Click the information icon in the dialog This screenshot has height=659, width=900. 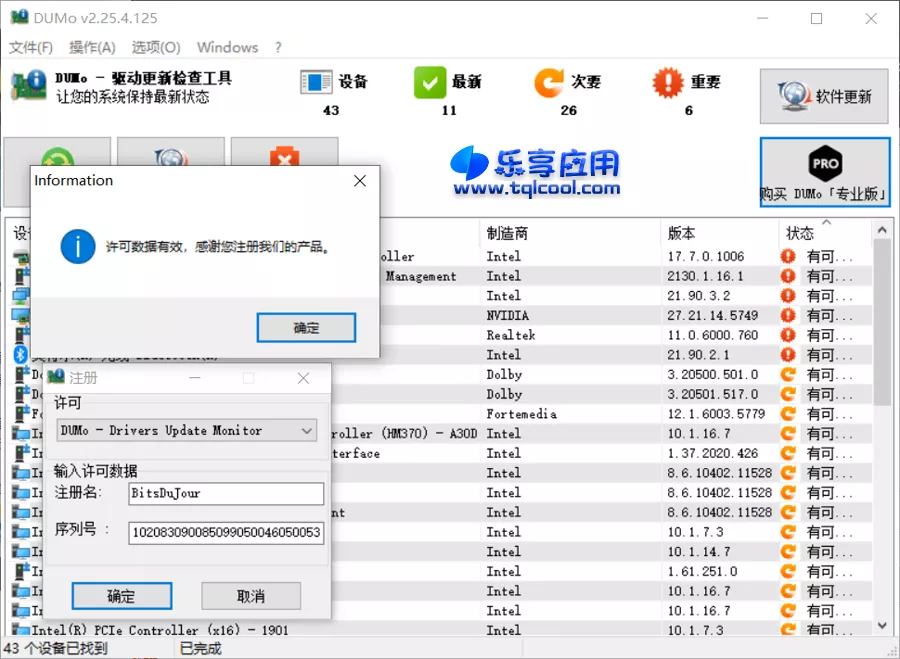[78, 247]
